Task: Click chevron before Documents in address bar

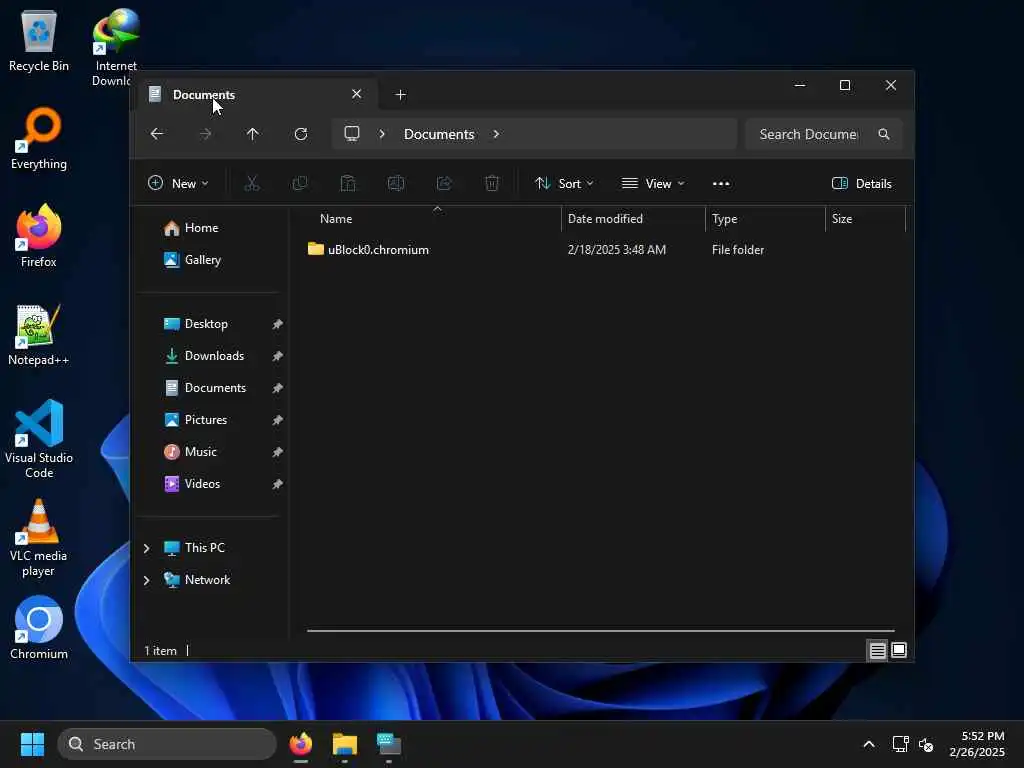Action: [x=382, y=134]
